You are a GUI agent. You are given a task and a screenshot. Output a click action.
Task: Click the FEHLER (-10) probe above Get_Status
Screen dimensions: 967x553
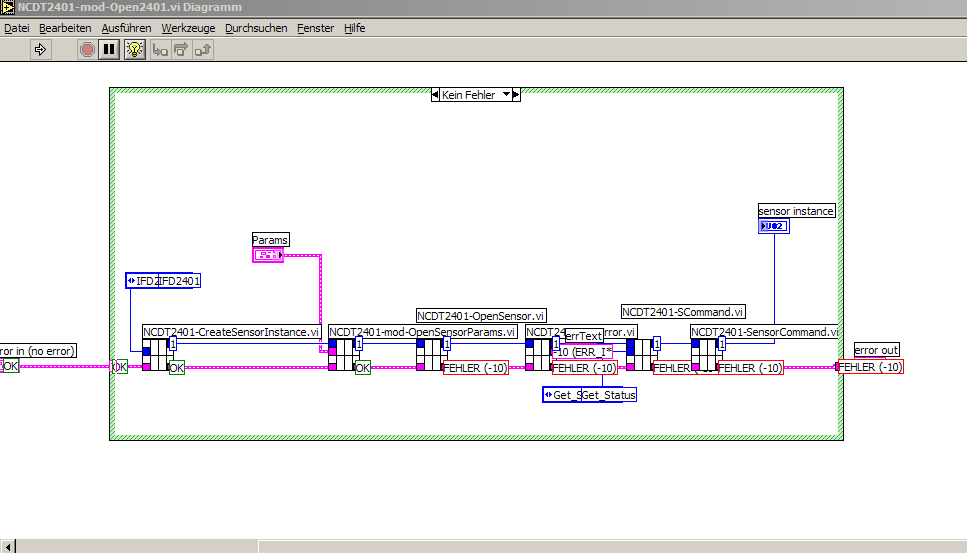(585, 368)
